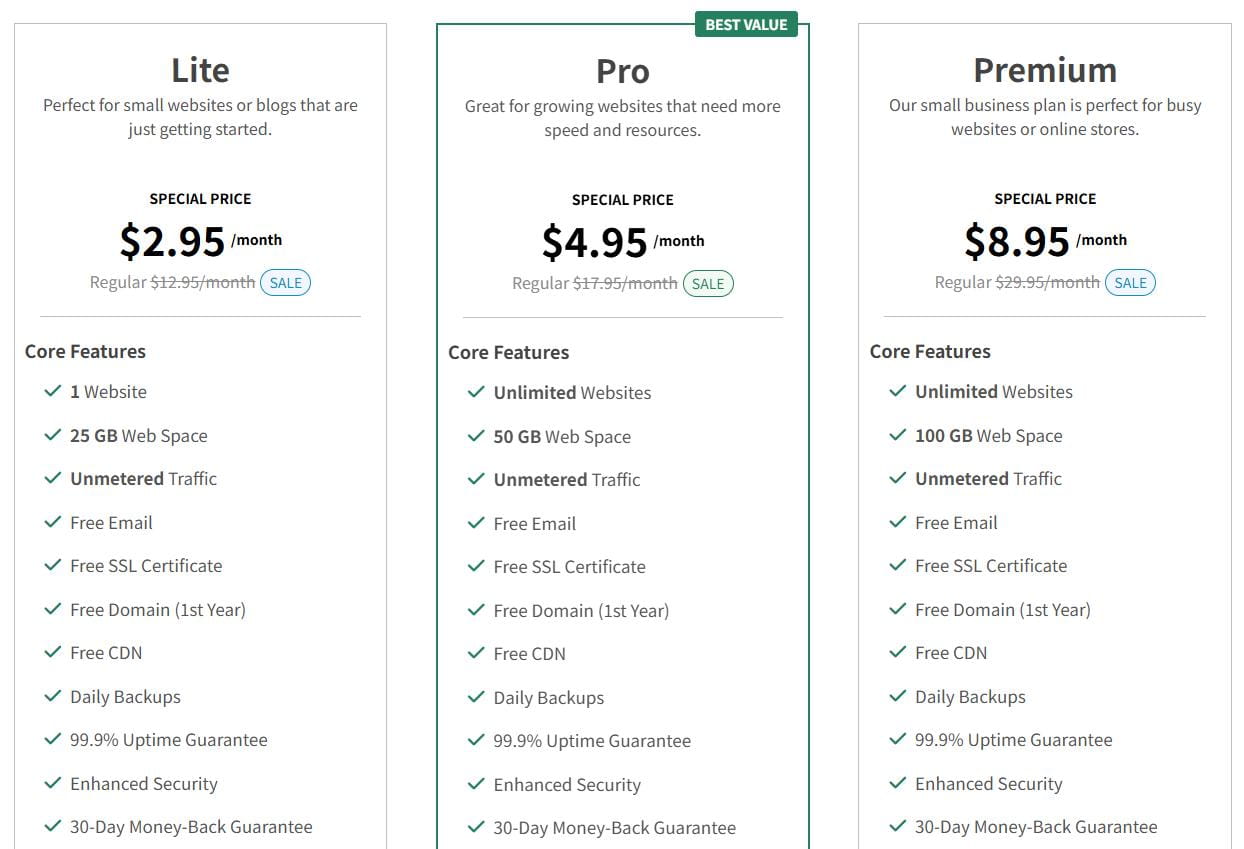This screenshot has width=1244, height=849.
Task: Click the BEST VALUE badge on Pro
Action: point(746,25)
